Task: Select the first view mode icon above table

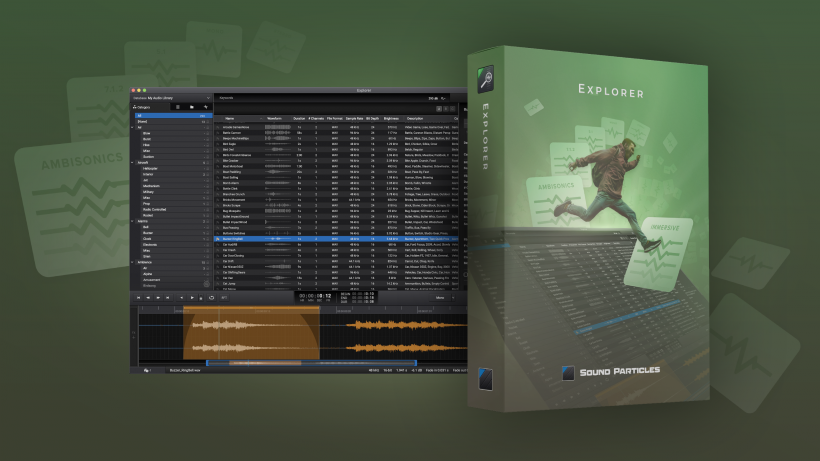Action: coord(439,109)
